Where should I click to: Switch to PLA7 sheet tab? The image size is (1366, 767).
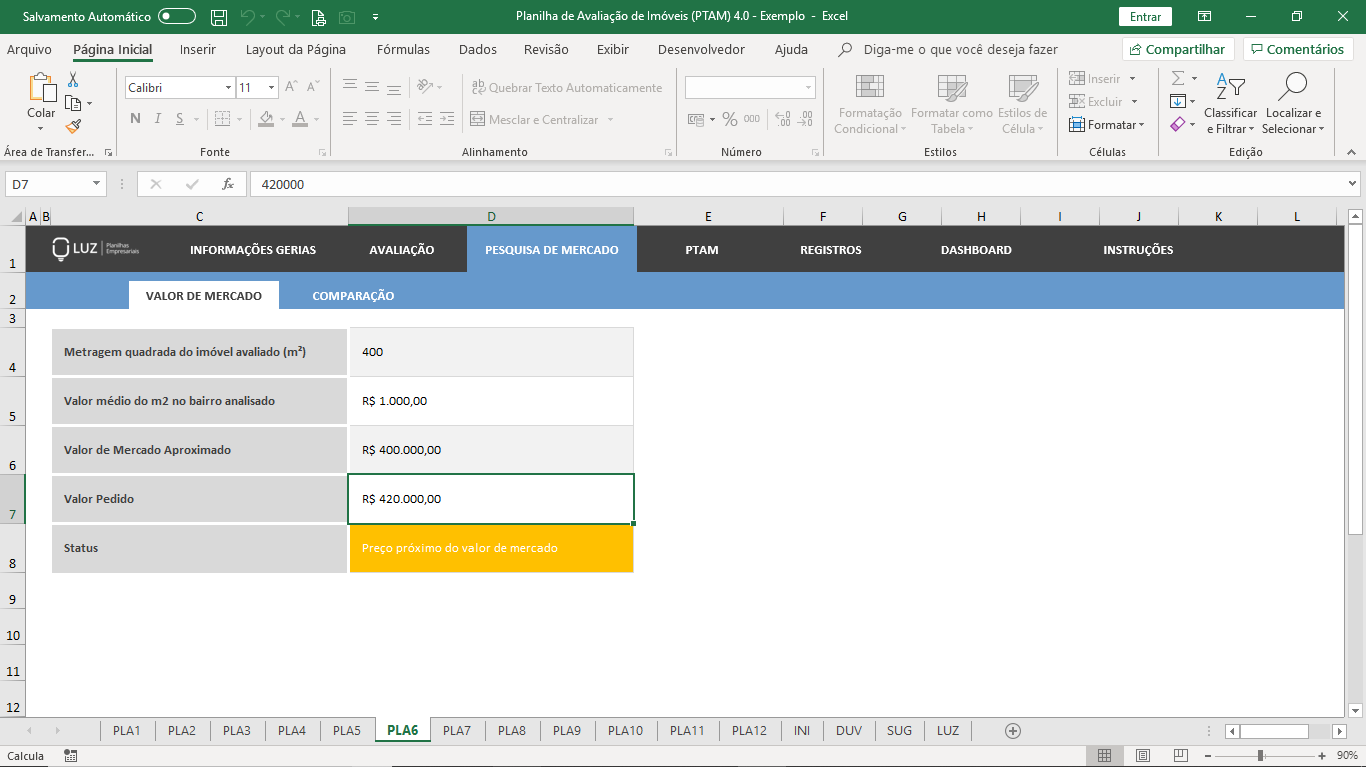(457, 731)
